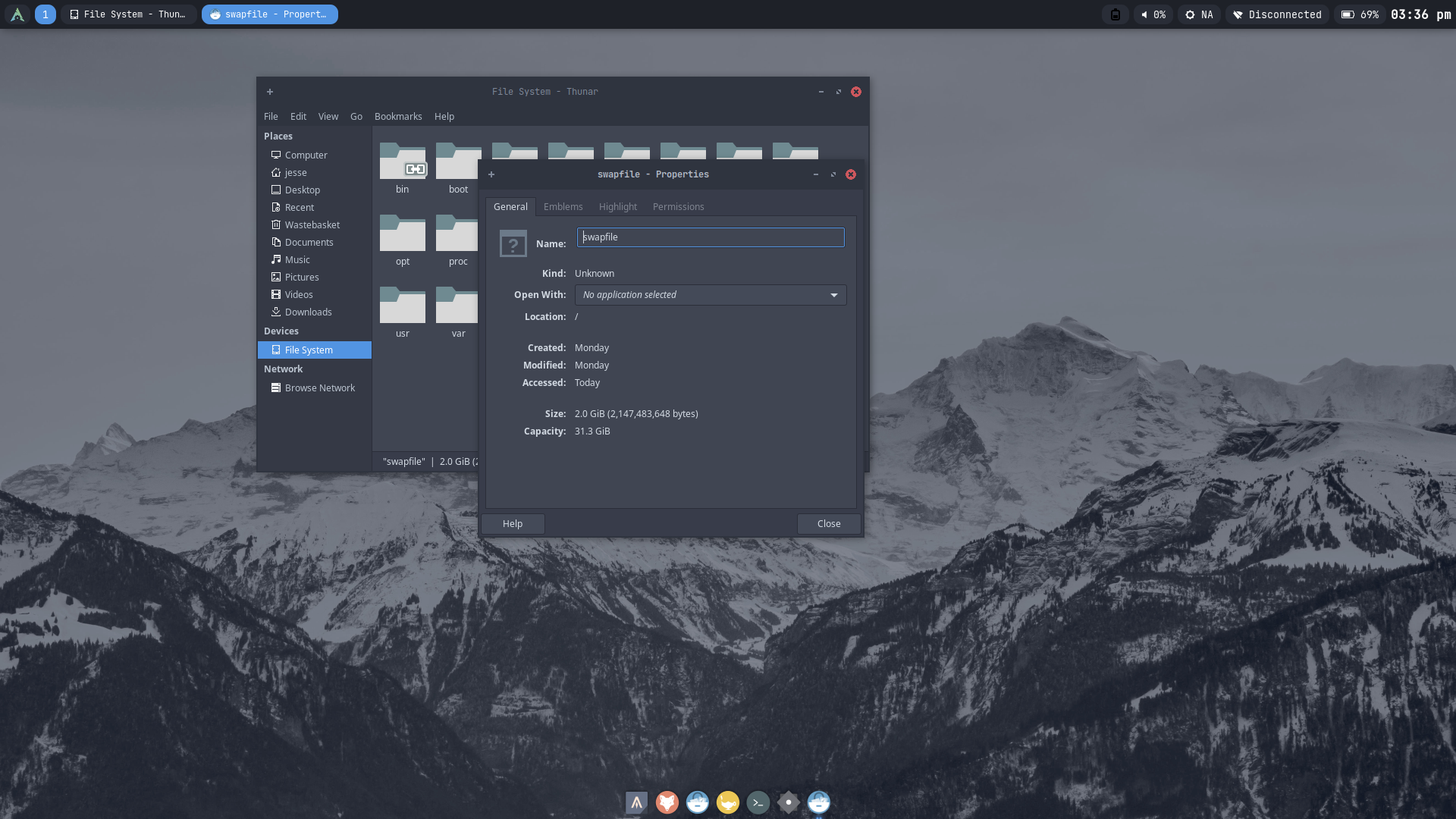Select Pictures in Places sidebar
The height and width of the screenshot is (819, 1456).
pos(314,278)
